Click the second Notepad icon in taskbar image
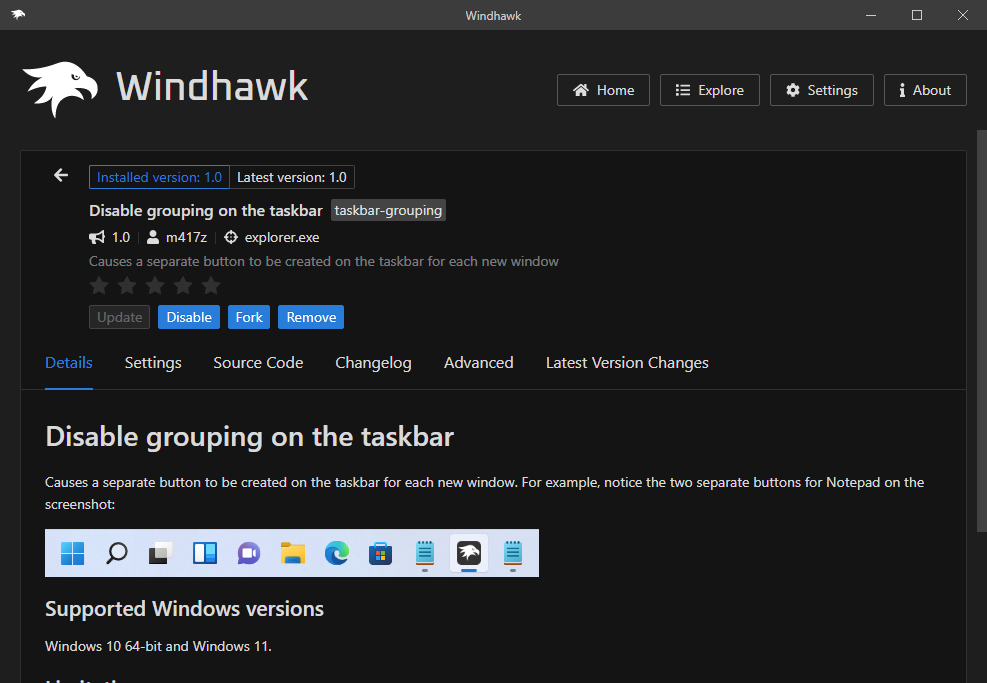Screen dimensions: 987x683 [513, 553]
